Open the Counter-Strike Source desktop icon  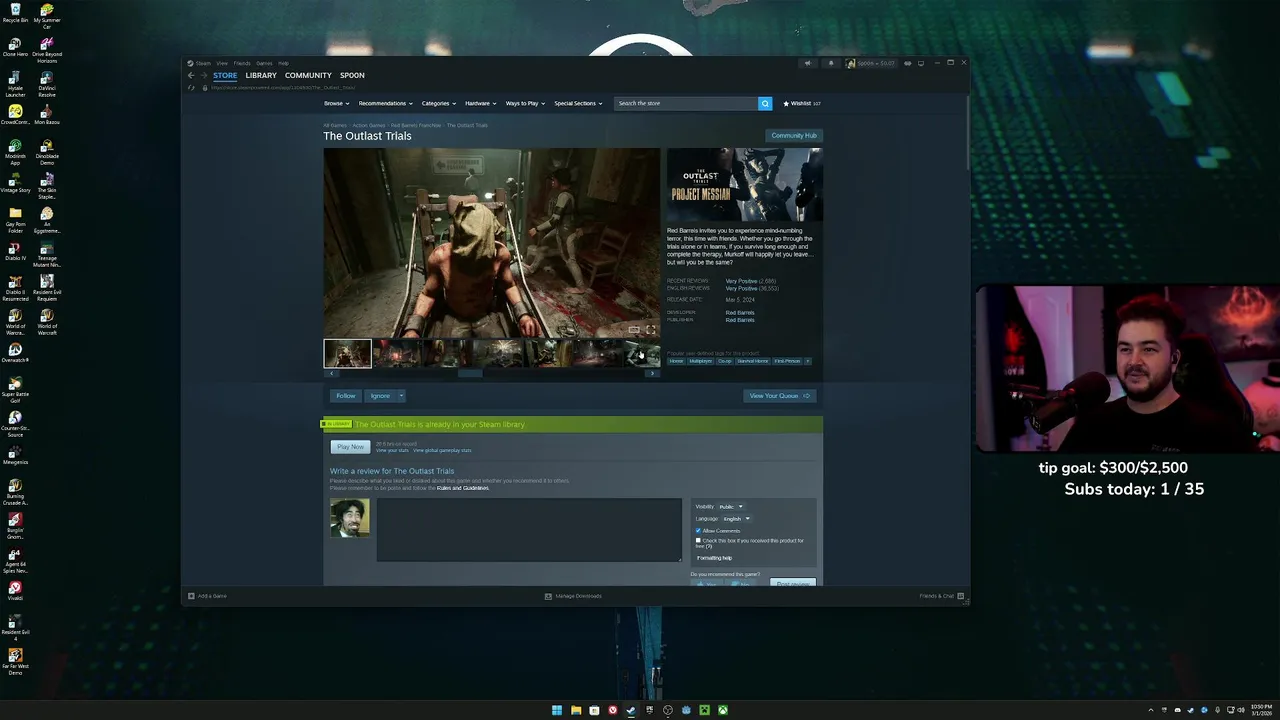pos(15,424)
